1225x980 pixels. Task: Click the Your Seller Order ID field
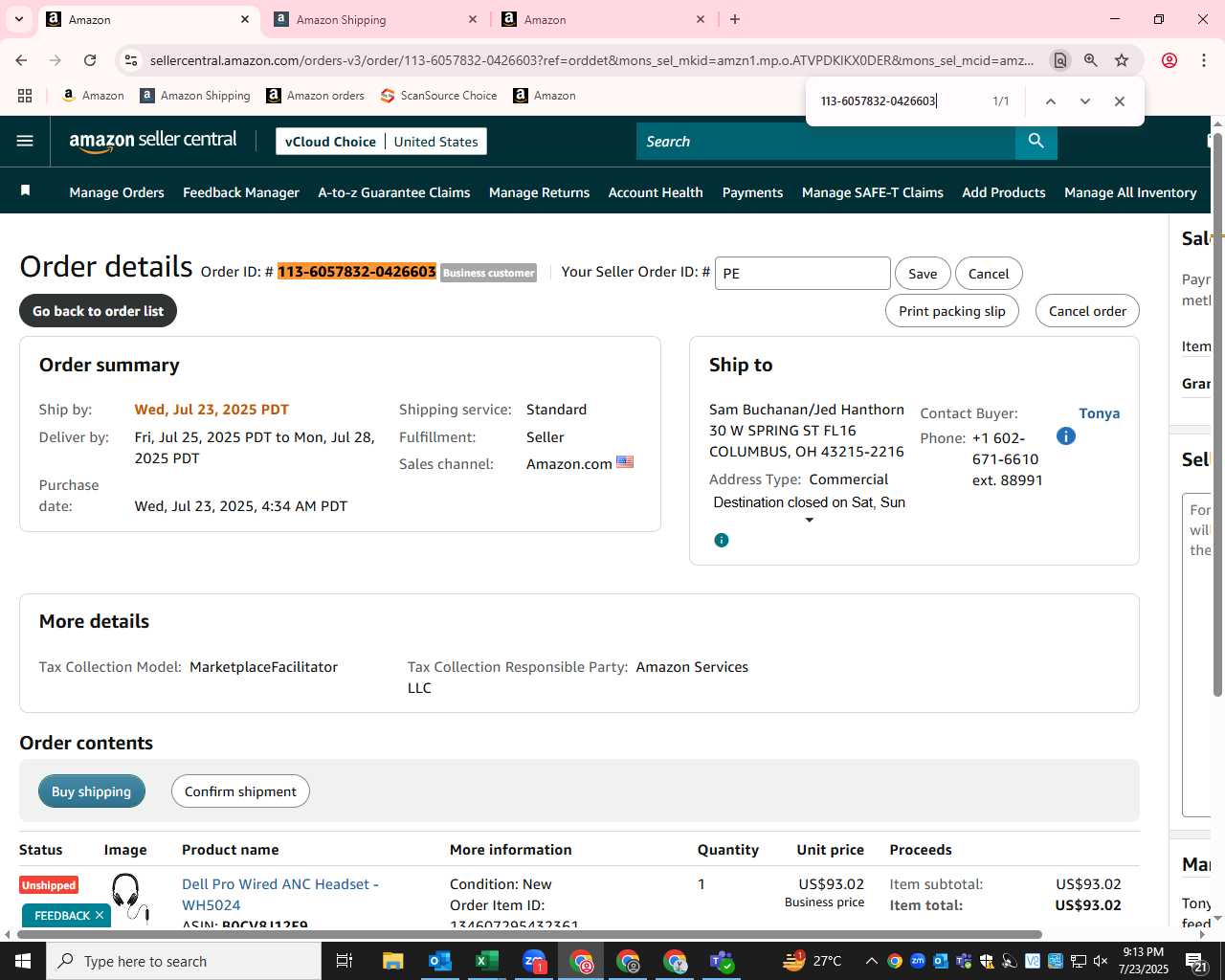coord(802,274)
